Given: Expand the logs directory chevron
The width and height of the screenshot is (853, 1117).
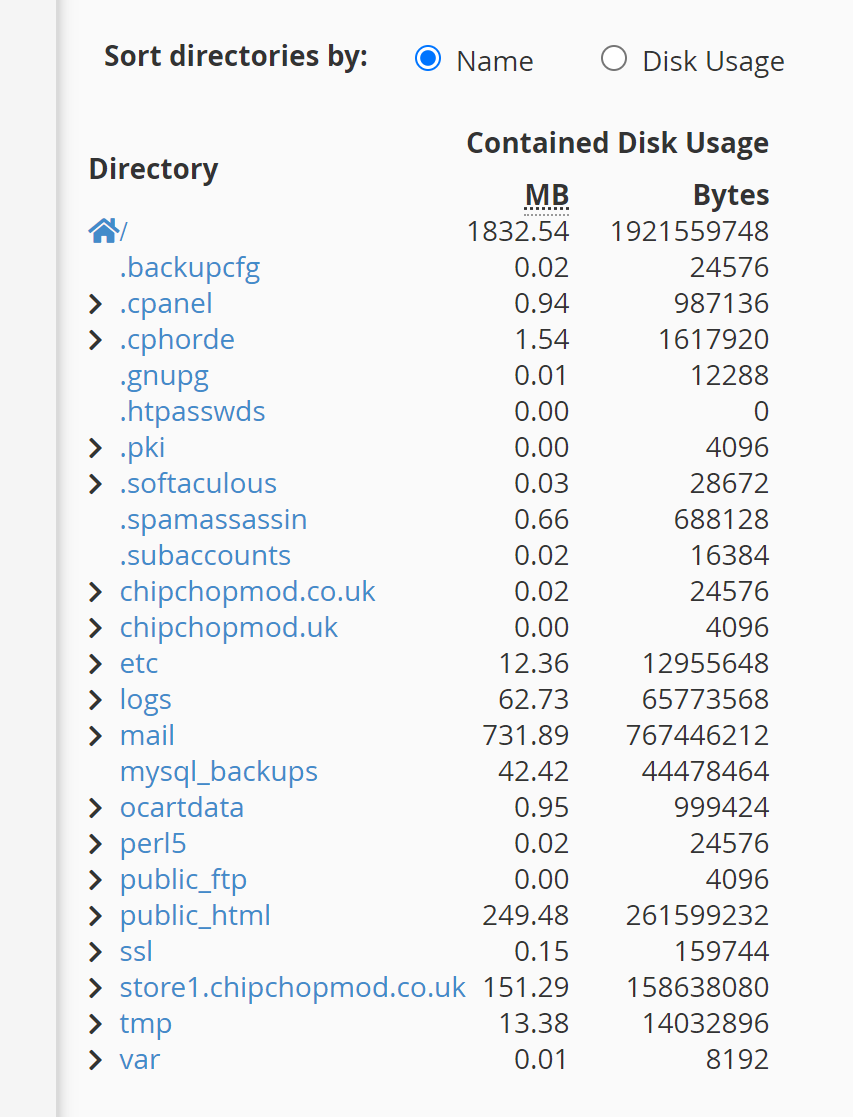Looking at the screenshot, I should [x=96, y=700].
